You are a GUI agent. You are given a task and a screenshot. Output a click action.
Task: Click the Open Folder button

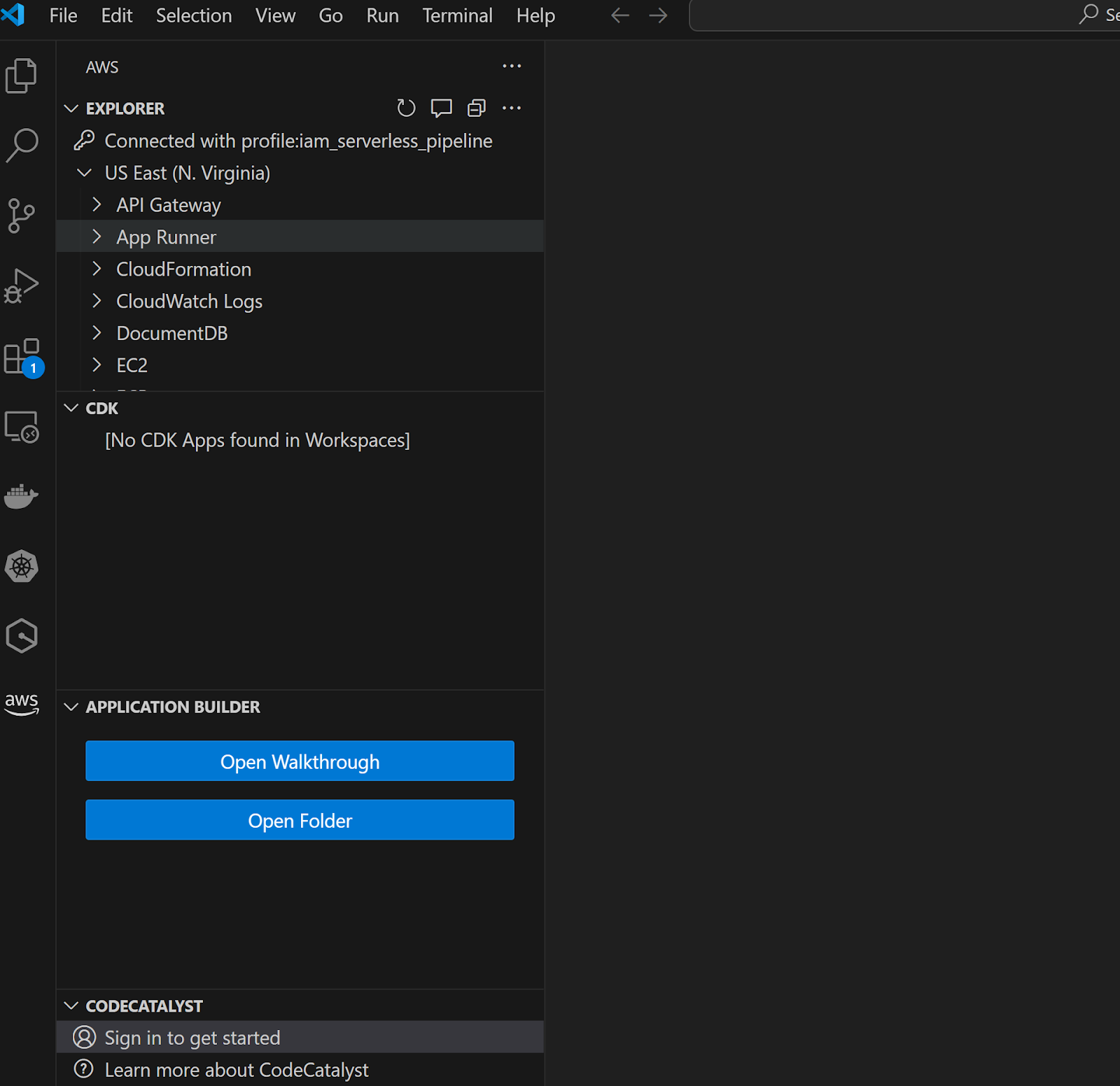(x=300, y=819)
